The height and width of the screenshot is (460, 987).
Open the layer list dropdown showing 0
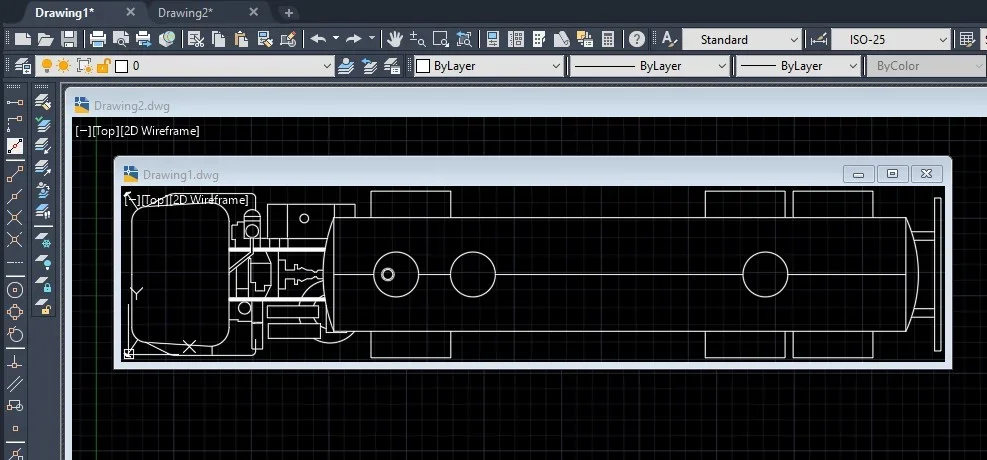[x=185, y=65]
